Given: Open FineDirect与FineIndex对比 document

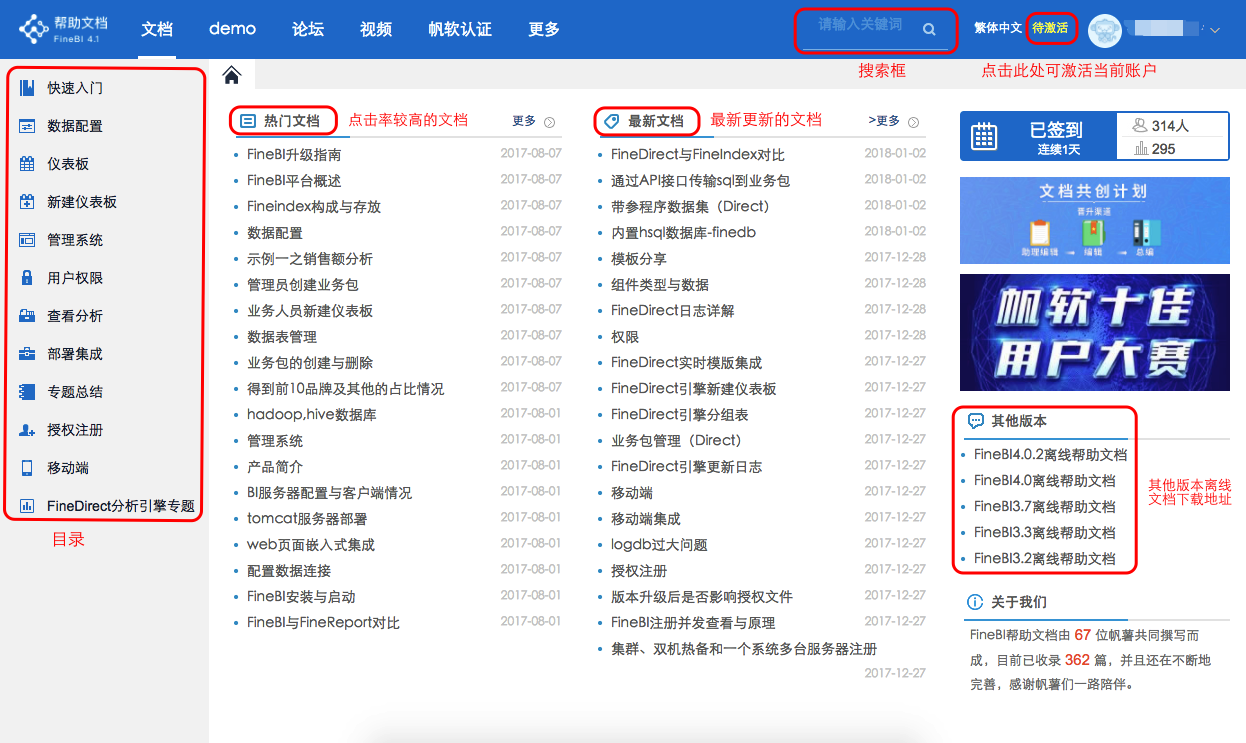Looking at the screenshot, I should point(698,155).
